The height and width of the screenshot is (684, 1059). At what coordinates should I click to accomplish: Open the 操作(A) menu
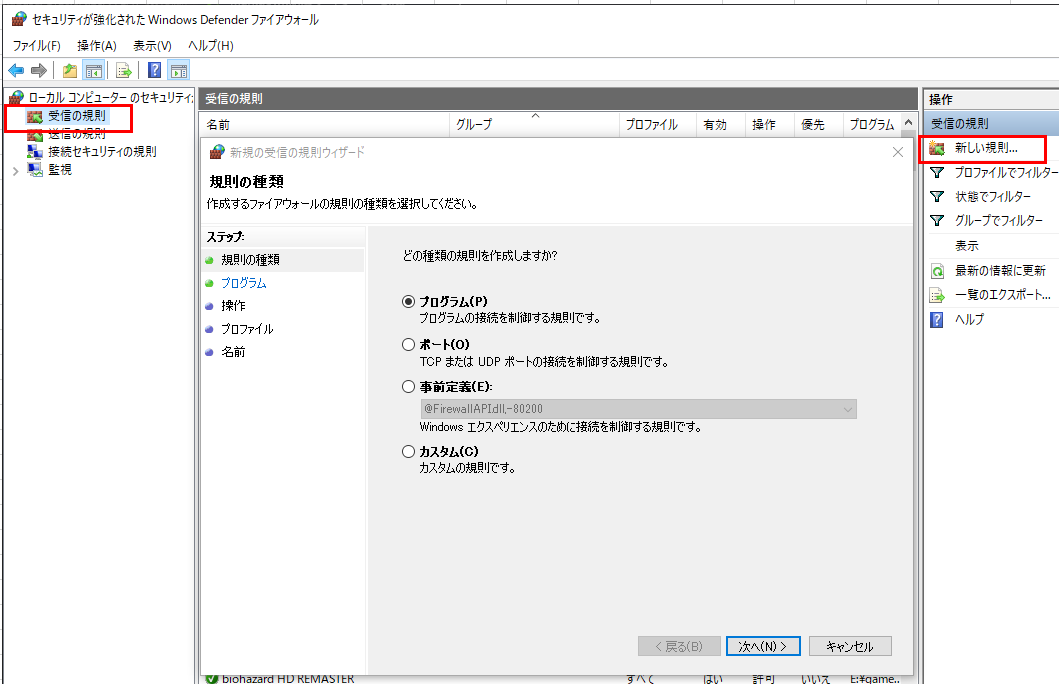(x=97, y=45)
